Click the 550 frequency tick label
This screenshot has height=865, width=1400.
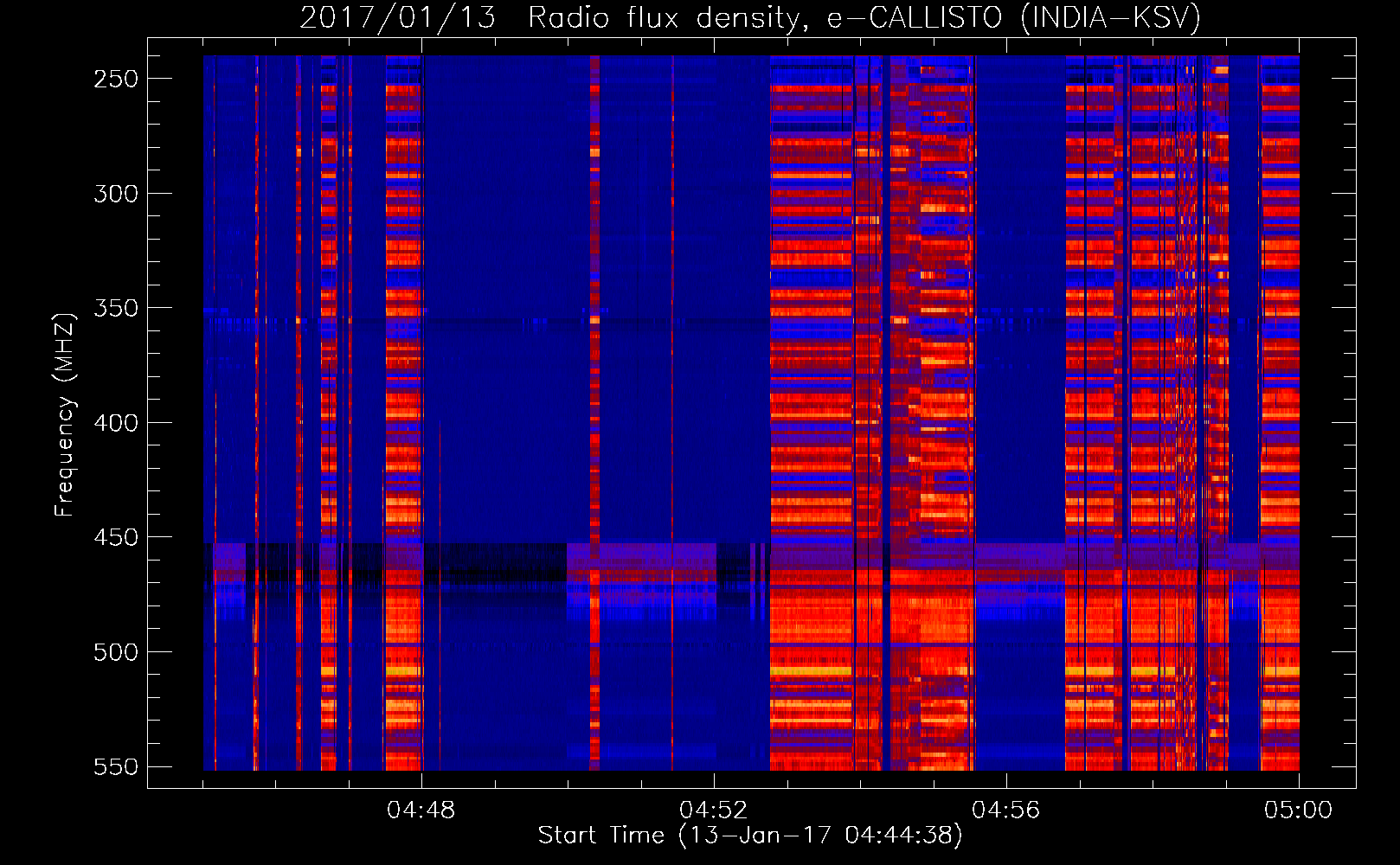(116, 767)
